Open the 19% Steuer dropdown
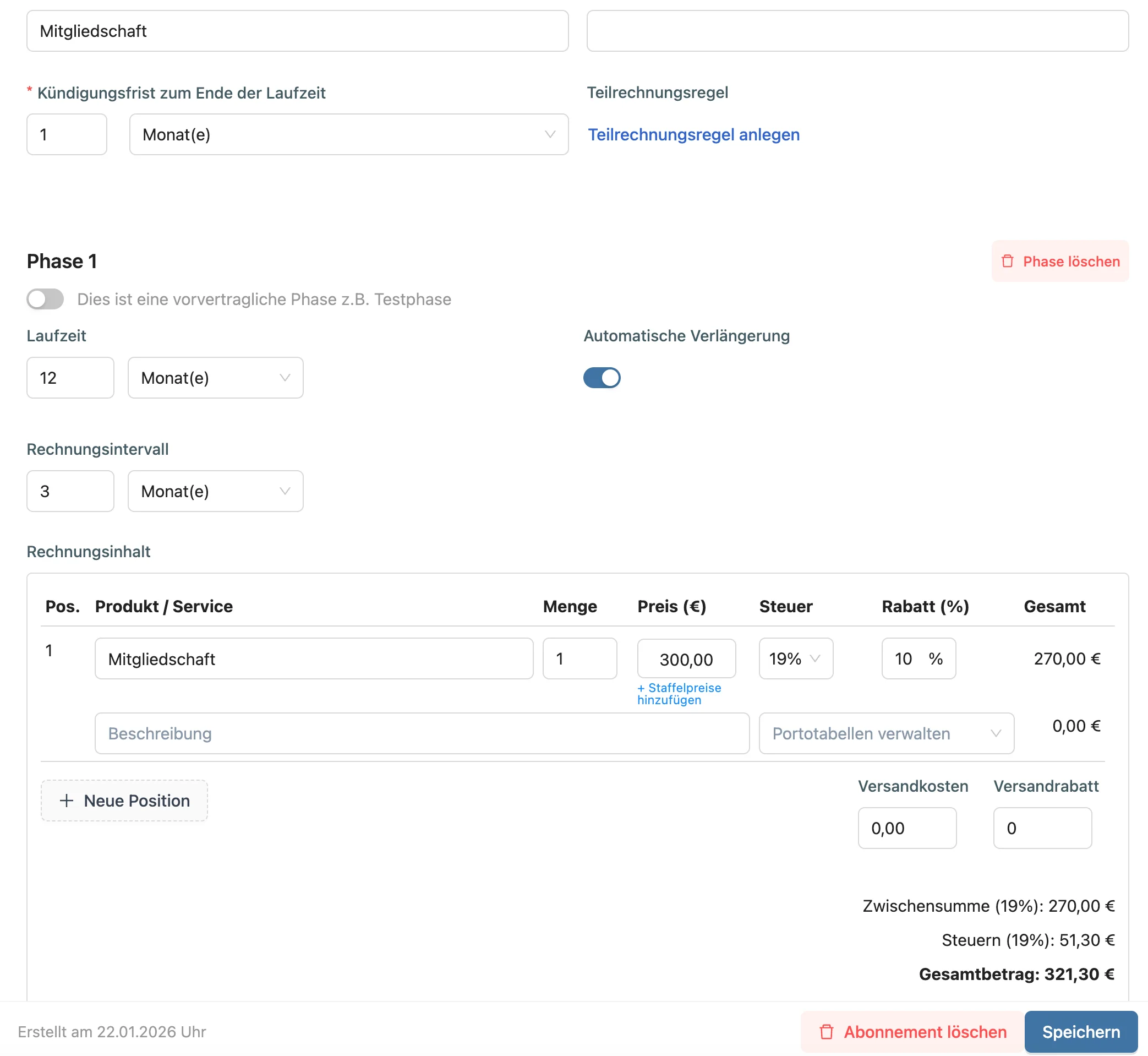 click(796, 658)
